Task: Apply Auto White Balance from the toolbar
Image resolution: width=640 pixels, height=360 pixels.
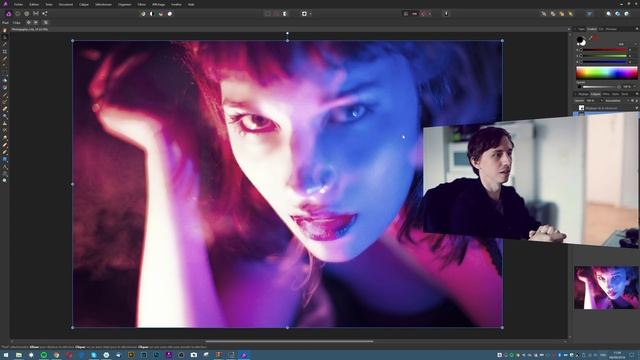Action: [x=170, y=13]
